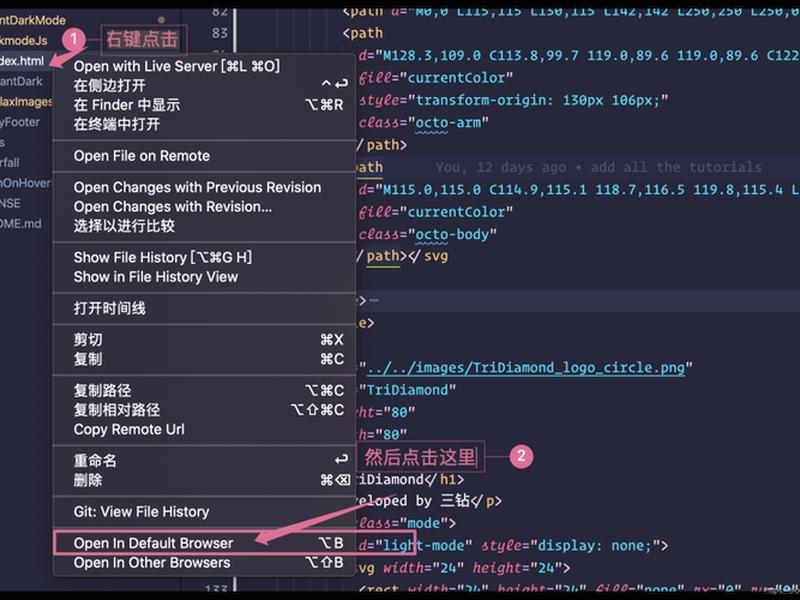
Task: Click 'display: none;' style text
Action: click(x=595, y=546)
